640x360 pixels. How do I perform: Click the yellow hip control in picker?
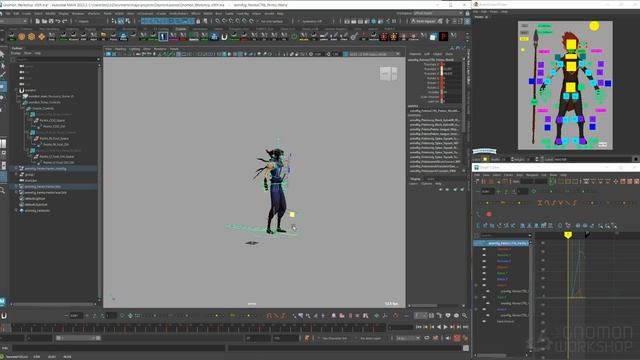[571, 87]
